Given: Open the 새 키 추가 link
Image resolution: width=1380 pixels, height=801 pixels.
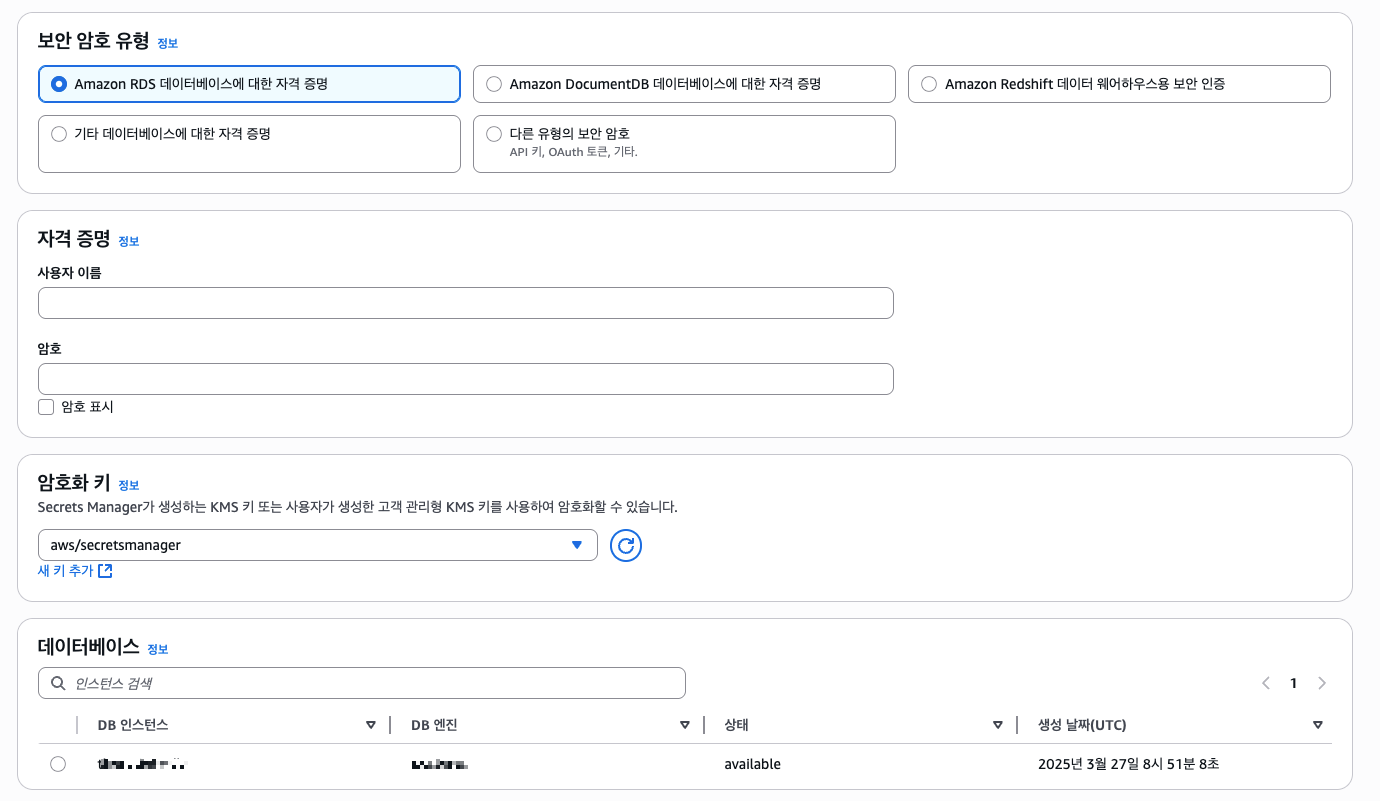Looking at the screenshot, I should 75,571.
